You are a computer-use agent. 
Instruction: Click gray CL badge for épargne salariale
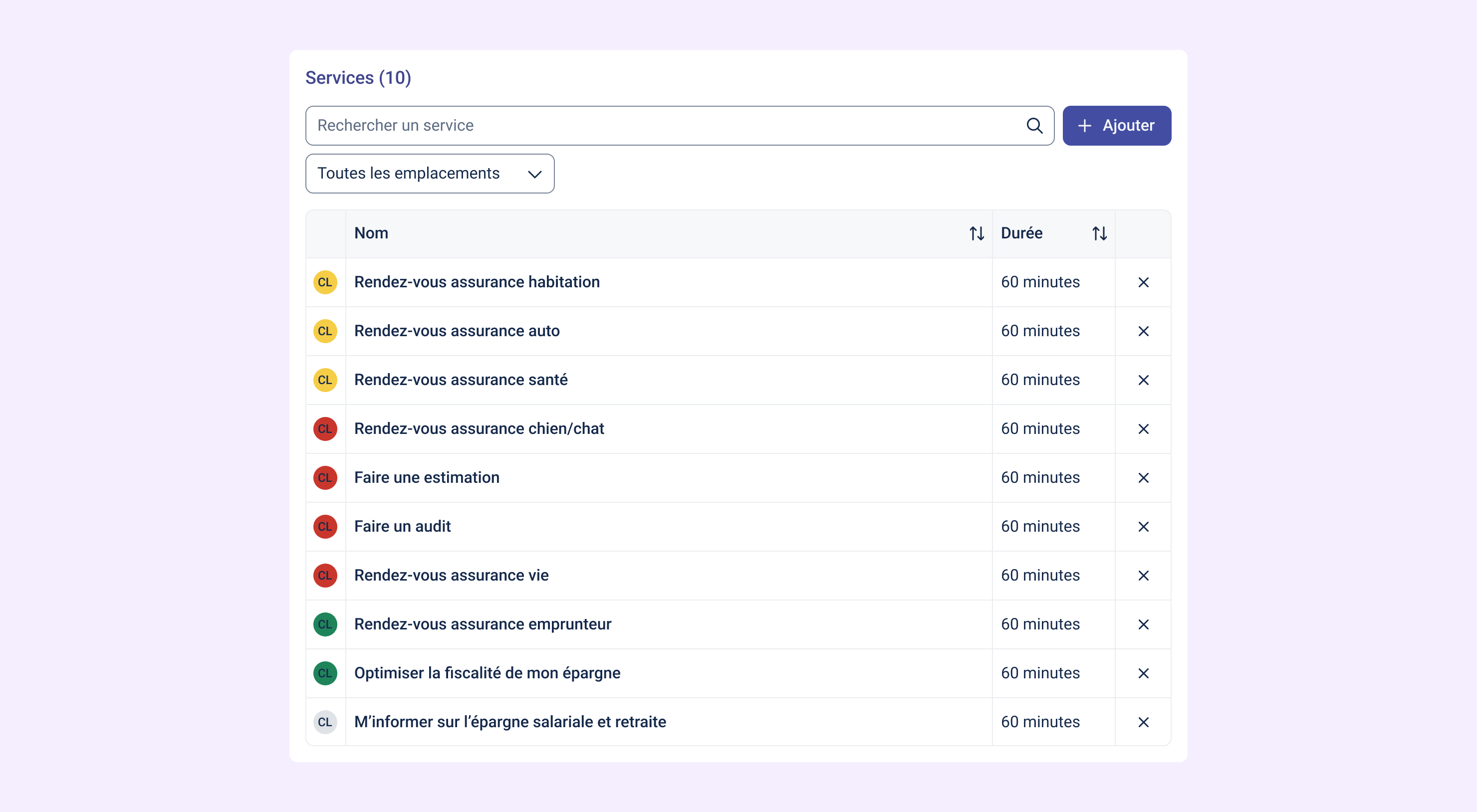pos(325,722)
